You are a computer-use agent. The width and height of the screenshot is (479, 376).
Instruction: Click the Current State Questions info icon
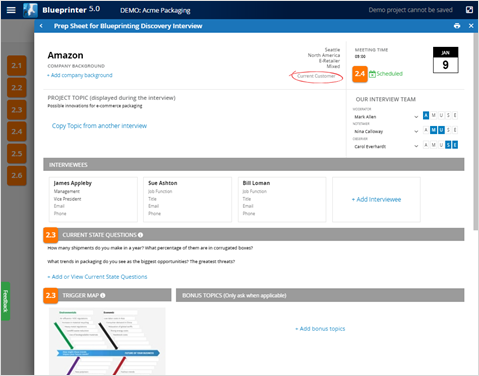point(141,235)
